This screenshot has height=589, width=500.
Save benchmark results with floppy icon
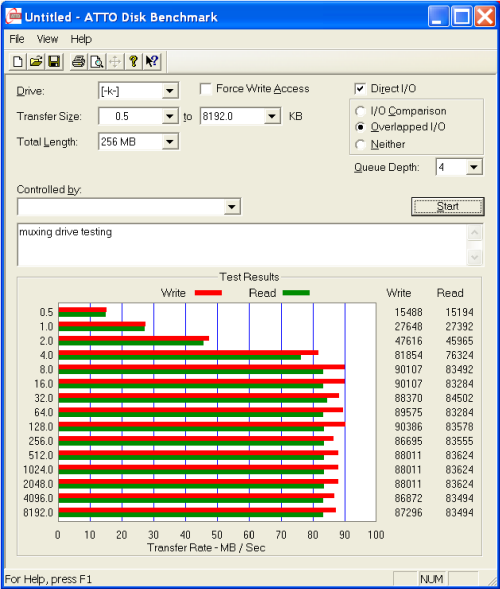[x=54, y=62]
